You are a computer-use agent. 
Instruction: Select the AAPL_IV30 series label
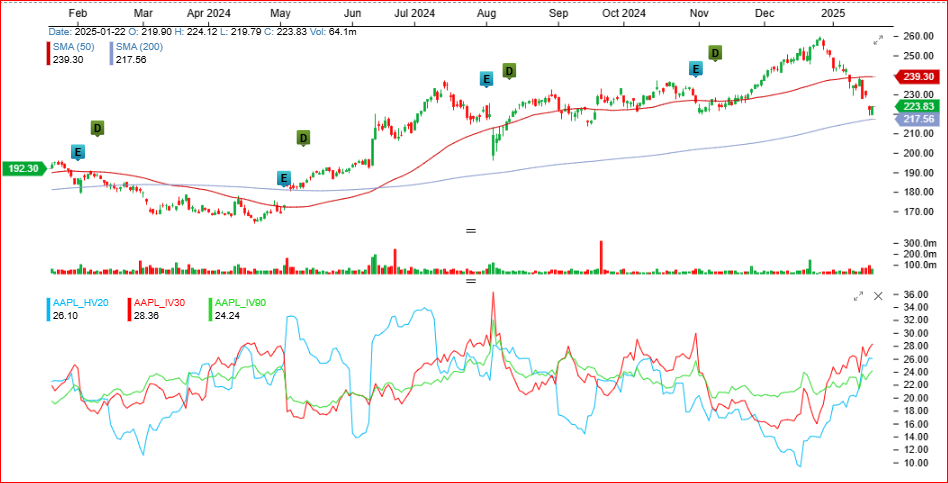pyautogui.click(x=161, y=302)
